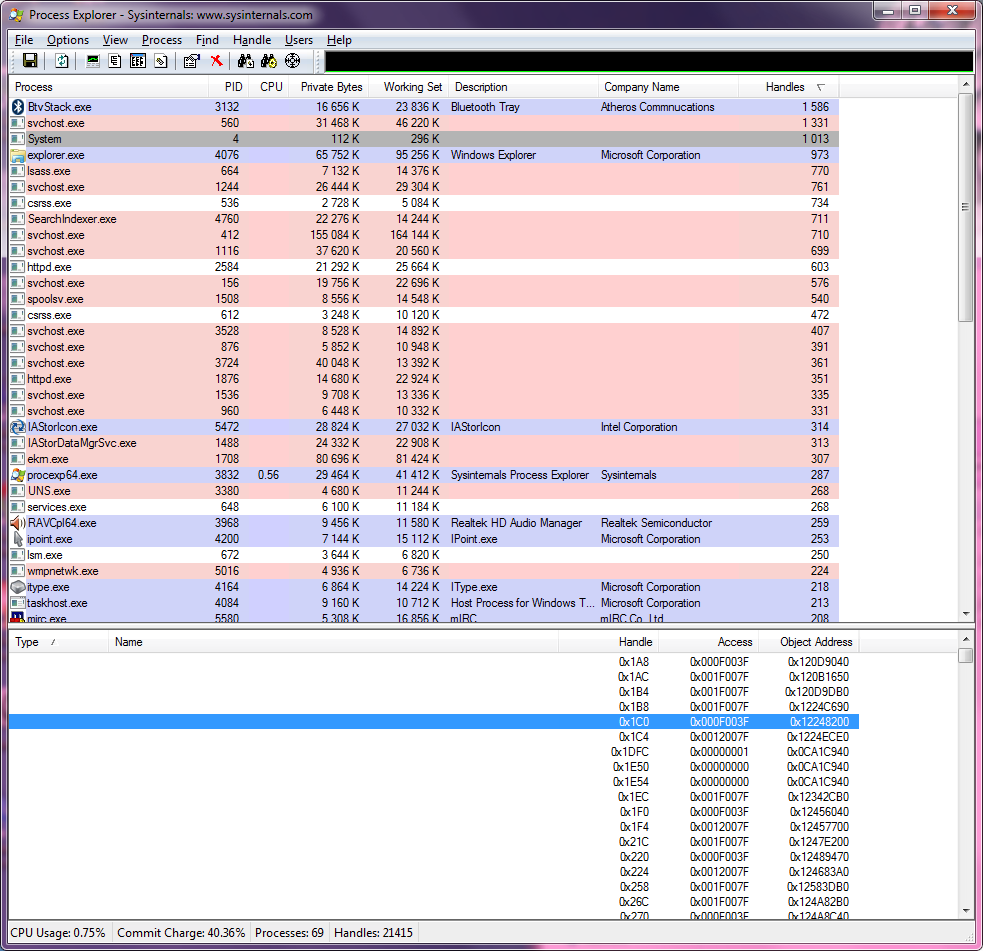The image size is (983, 951).
Task: Open the Properties toolbar icon
Action: click(192, 61)
